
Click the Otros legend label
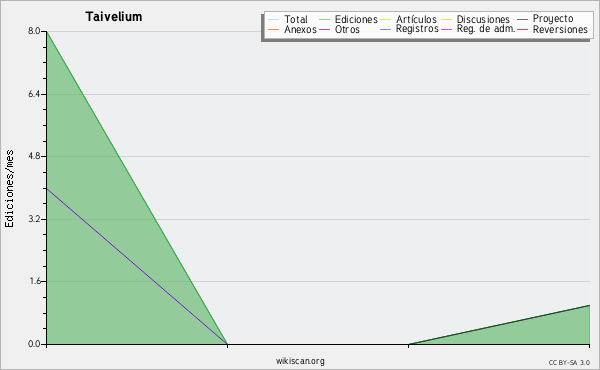coord(347,29)
